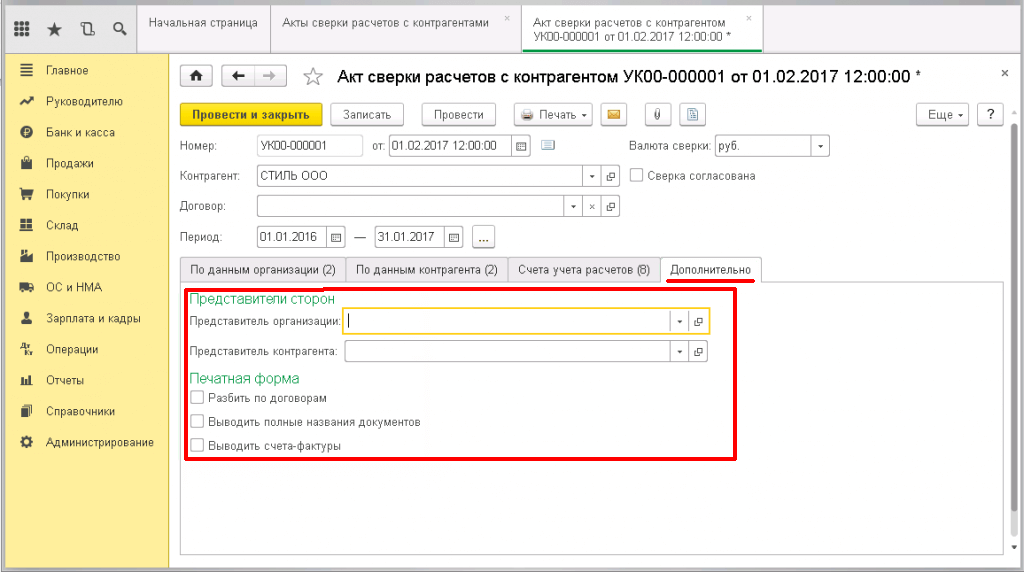Viewport: 1024px width, 572px height.
Task: Open calendar picker for document date
Action: click(x=520, y=146)
